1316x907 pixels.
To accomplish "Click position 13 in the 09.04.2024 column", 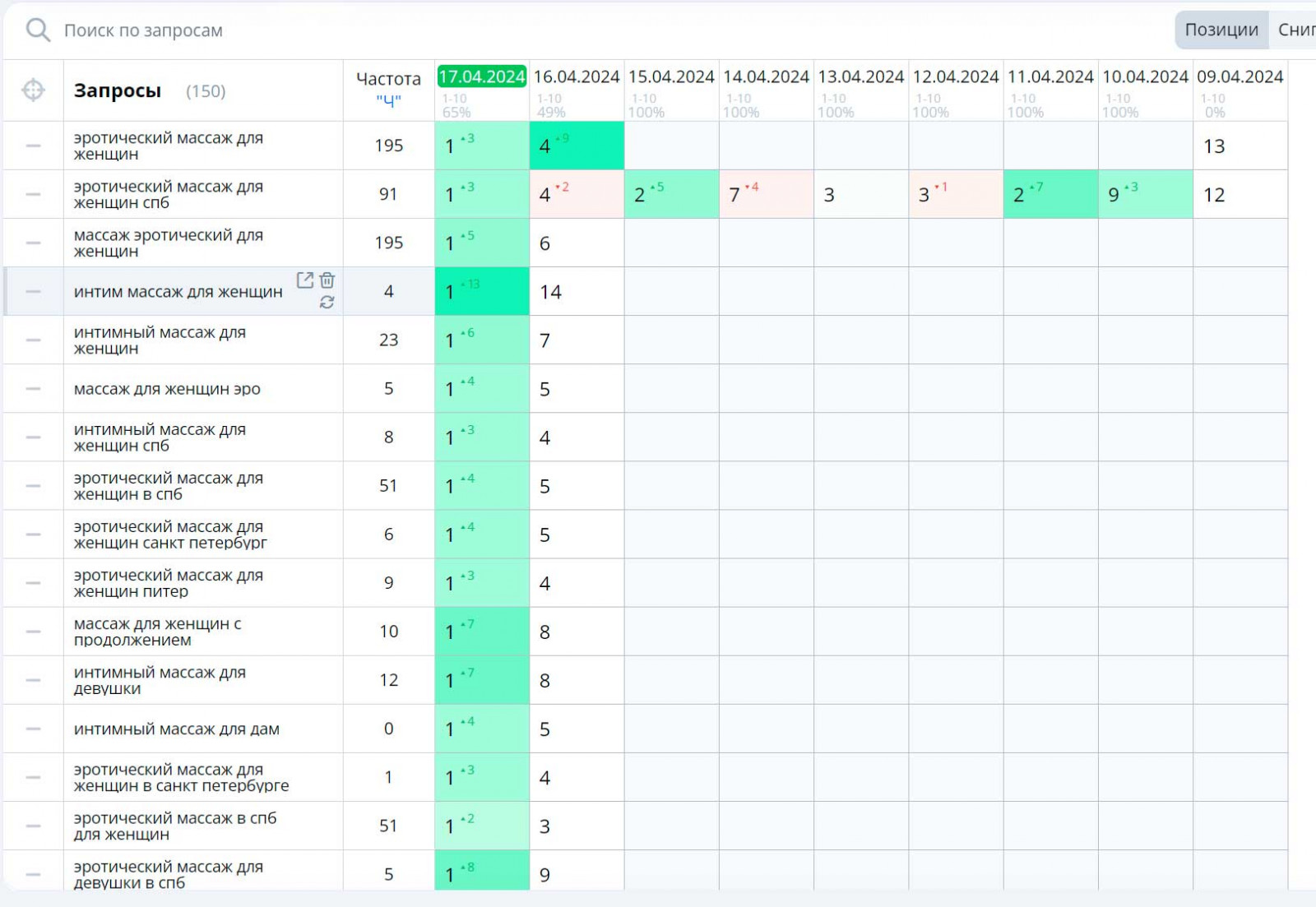I will click(1214, 146).
